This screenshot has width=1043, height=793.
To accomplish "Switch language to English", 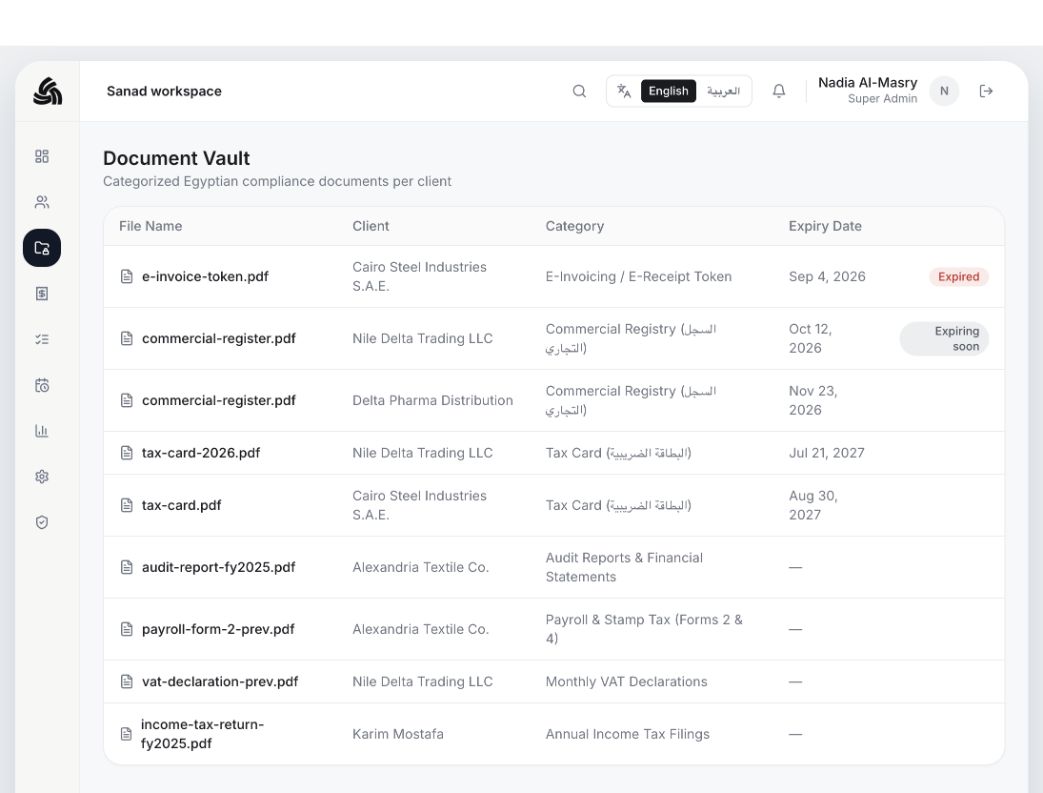I will [x=669, y=91].
